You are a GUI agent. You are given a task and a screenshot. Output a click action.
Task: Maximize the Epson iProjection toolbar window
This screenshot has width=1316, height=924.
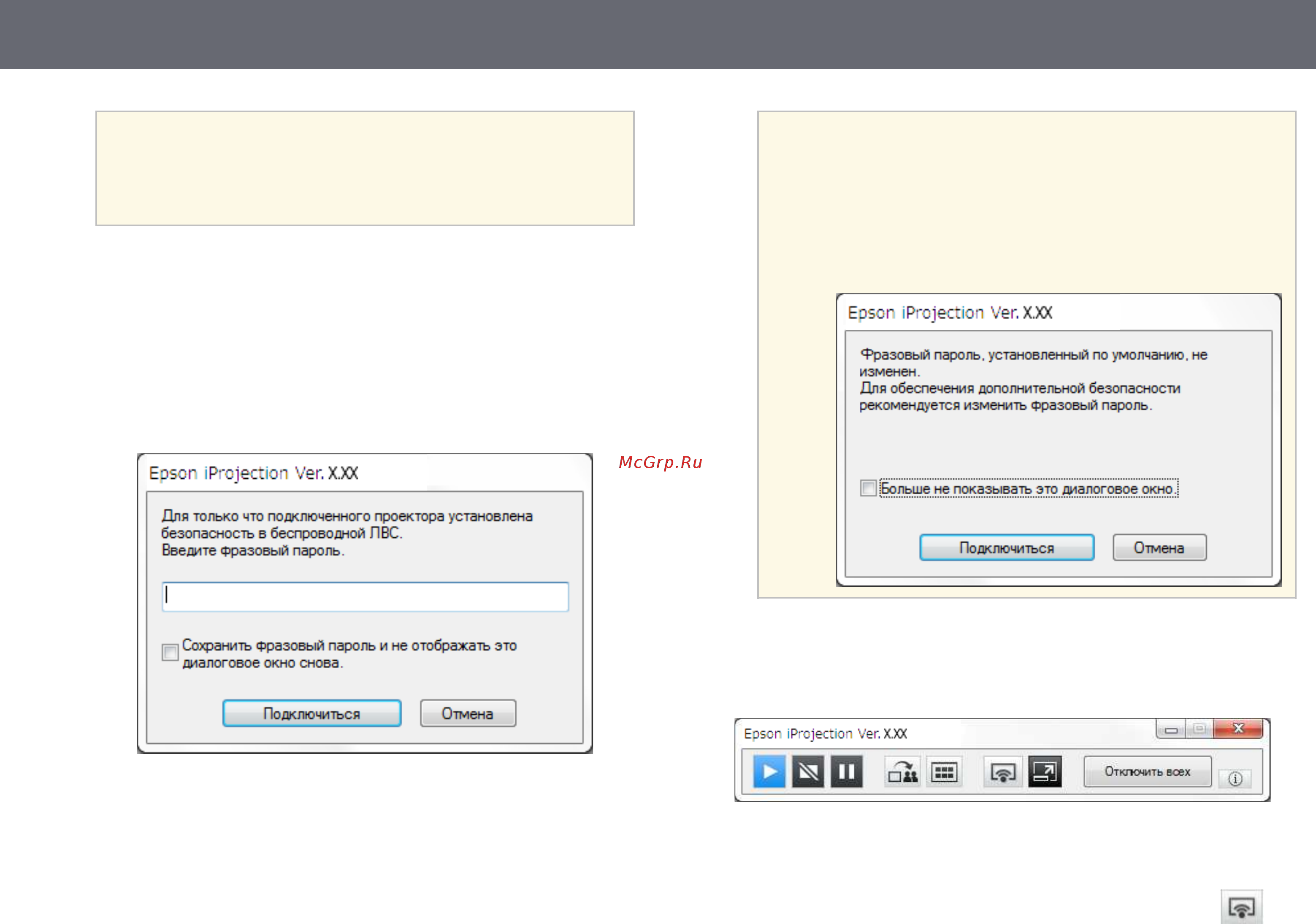tap(1199, 729)
